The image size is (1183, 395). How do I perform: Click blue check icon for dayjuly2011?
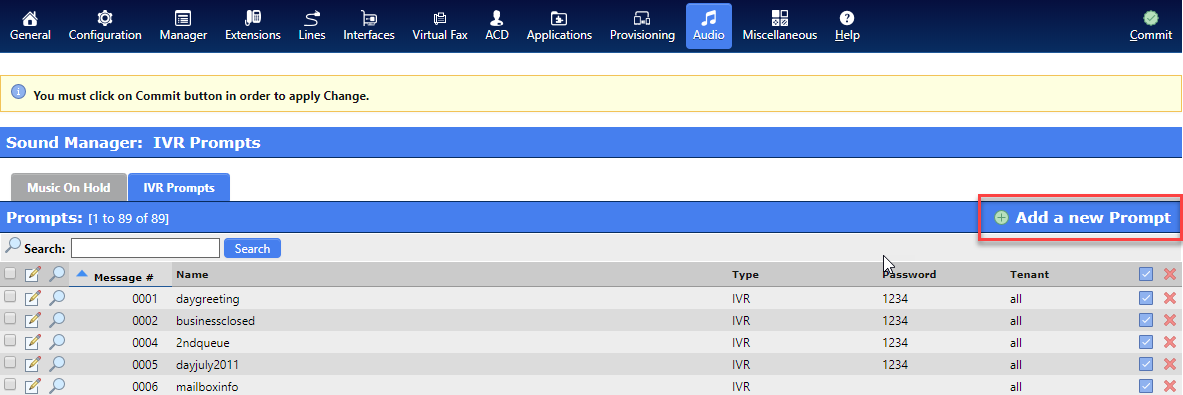pyautogui.click(x=1146, y=364)
